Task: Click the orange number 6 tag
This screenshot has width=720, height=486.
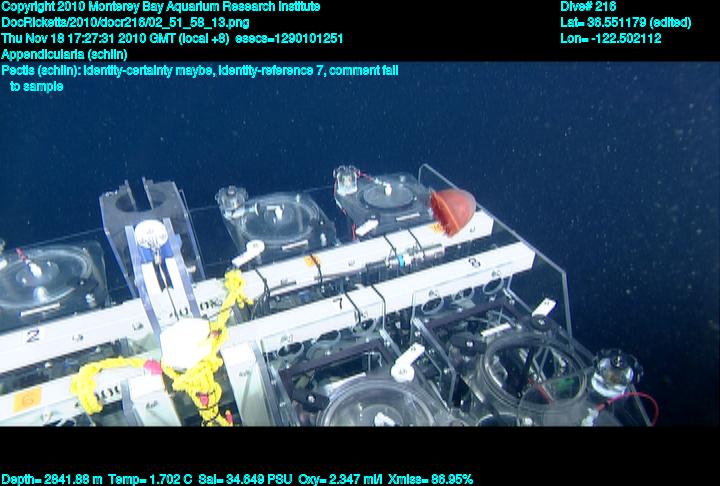Action: click(x=26, y=399)
